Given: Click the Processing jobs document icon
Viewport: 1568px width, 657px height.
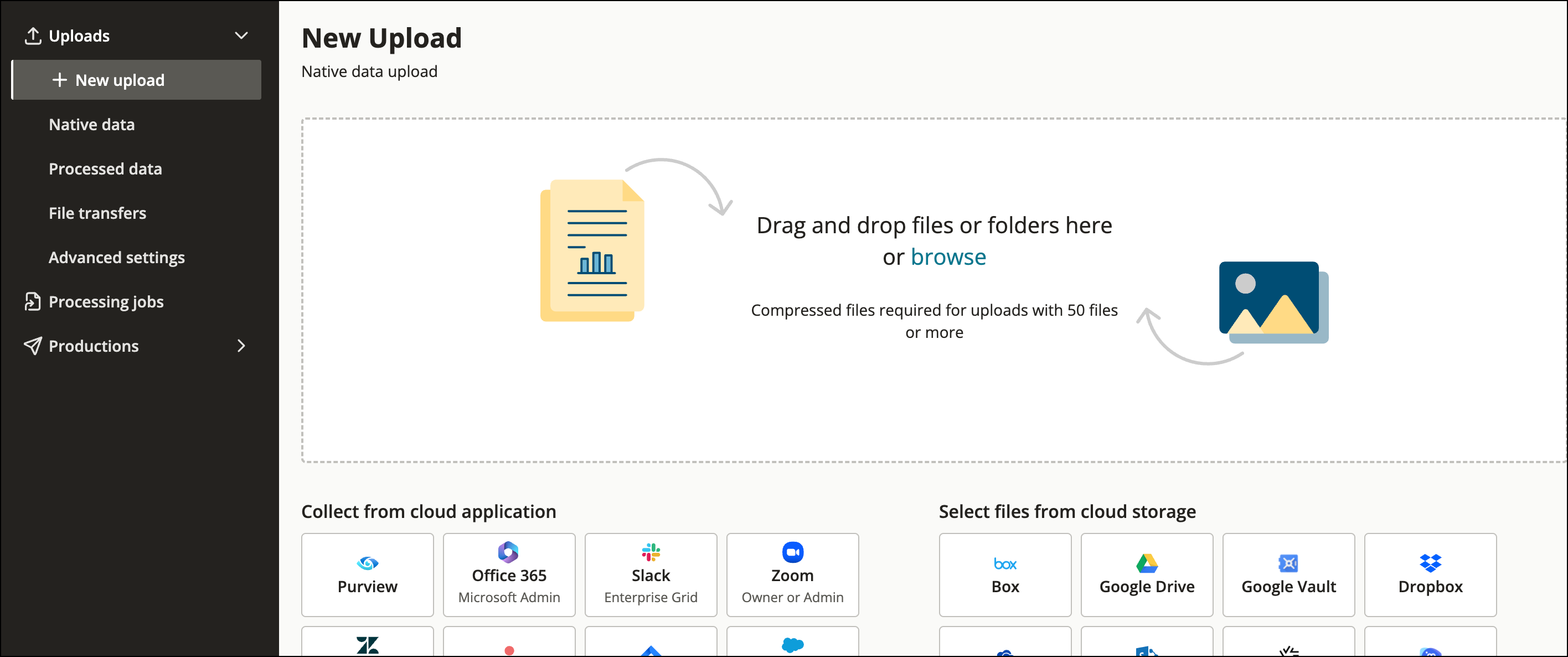Looking at the screenshot, I should [32, 301].
